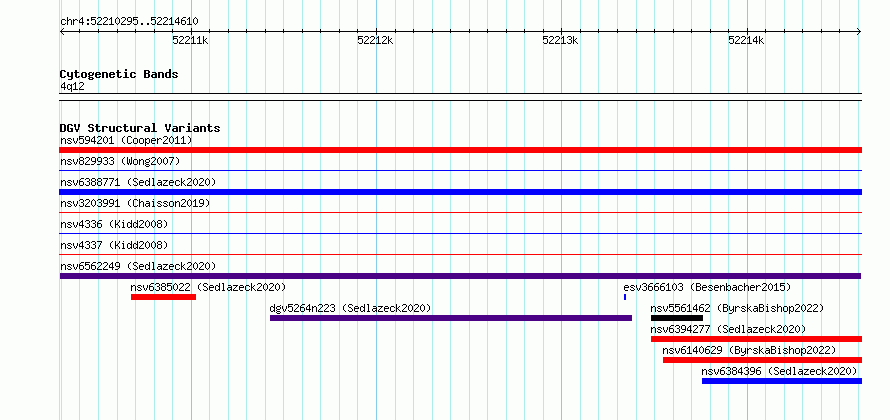Select the purple nsv6562249 variant bar

[x=460, y=276]
